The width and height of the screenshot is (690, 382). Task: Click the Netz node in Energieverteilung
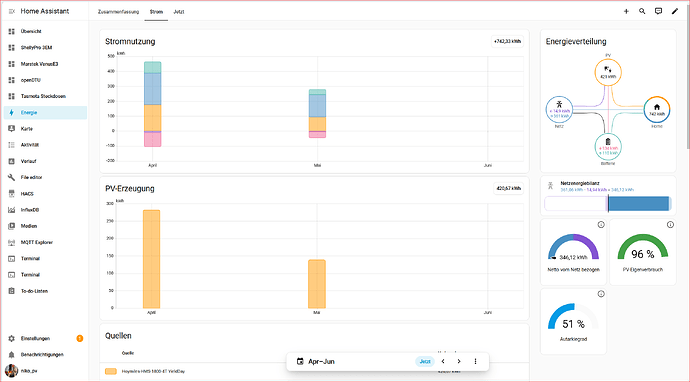[x=559, y=110]
